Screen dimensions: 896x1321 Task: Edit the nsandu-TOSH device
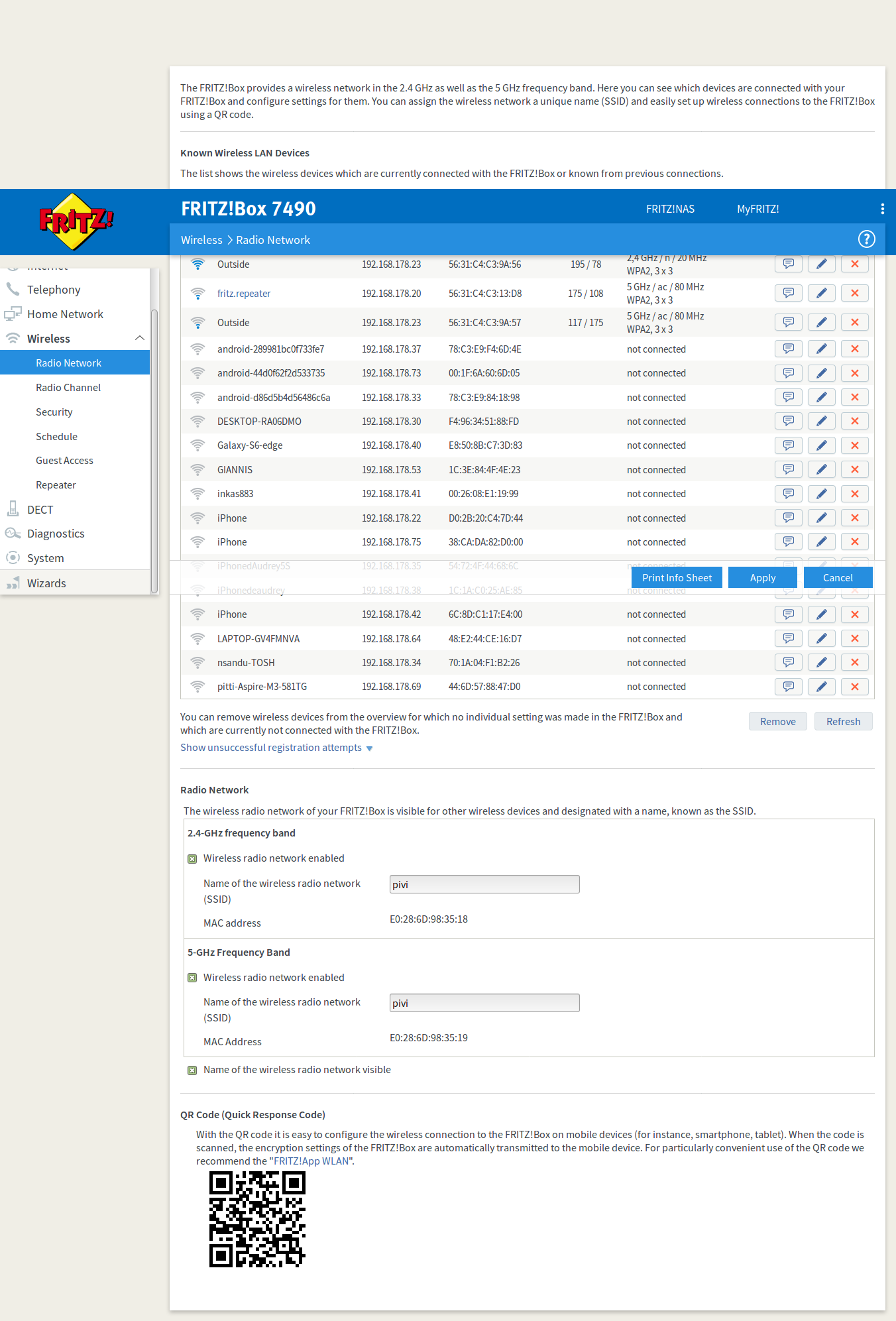click(x=821, y=662)
